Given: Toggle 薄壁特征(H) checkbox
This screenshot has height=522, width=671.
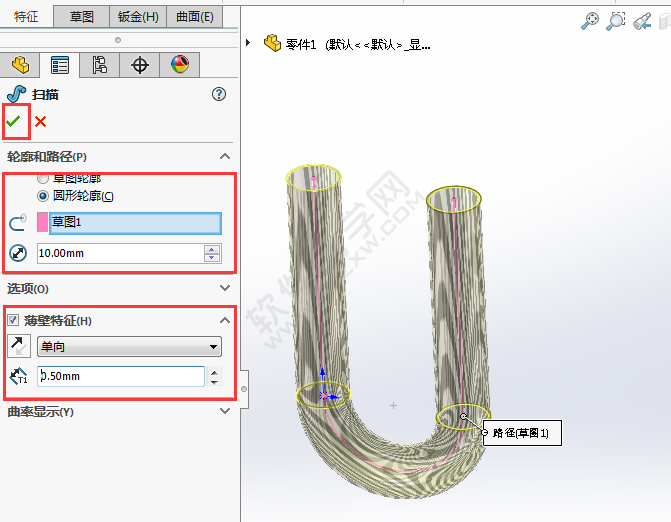Looking at the screenshot, I should point(13,320).
